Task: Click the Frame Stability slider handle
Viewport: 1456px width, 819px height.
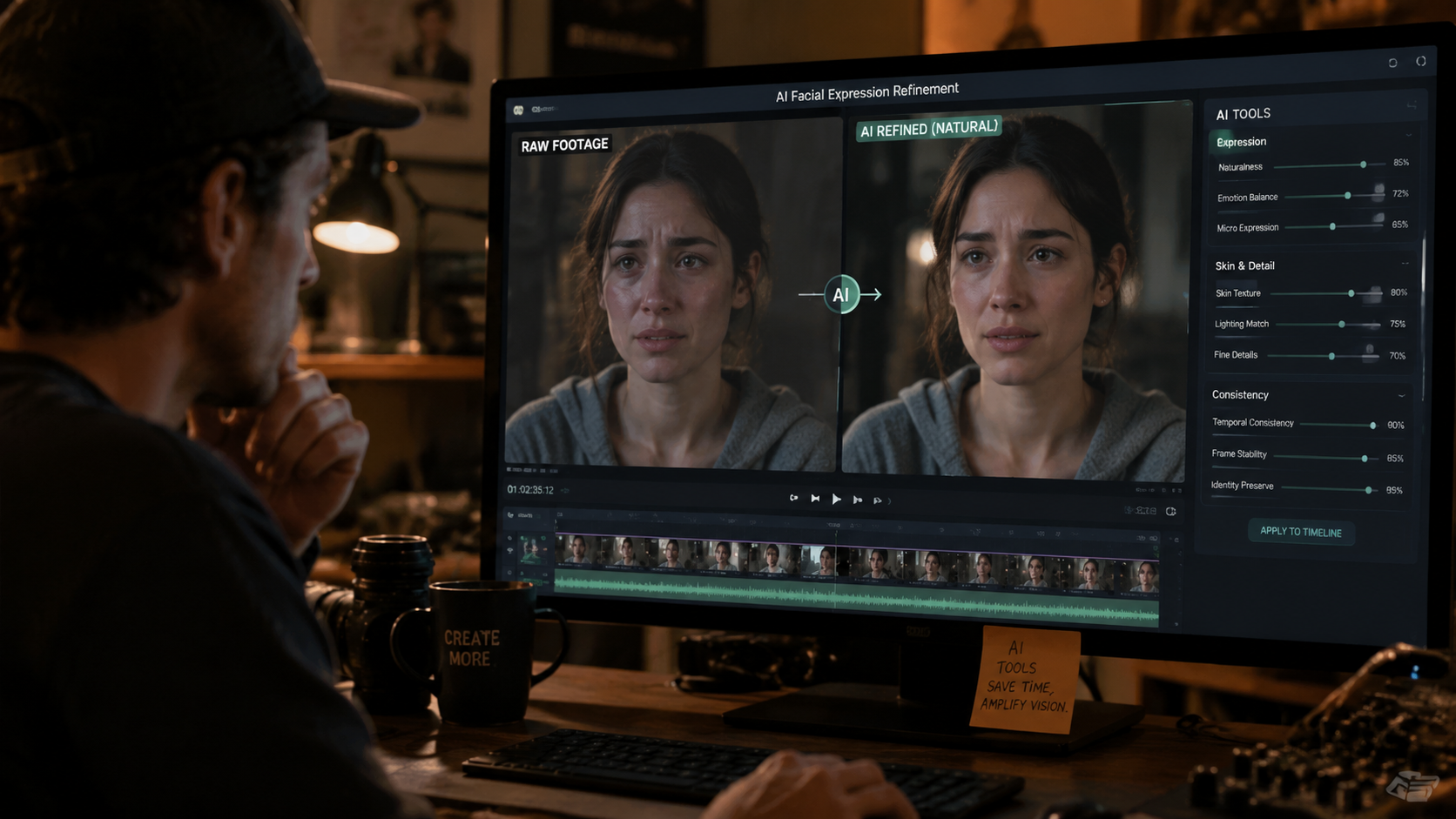Action: tap(1365, 458)
